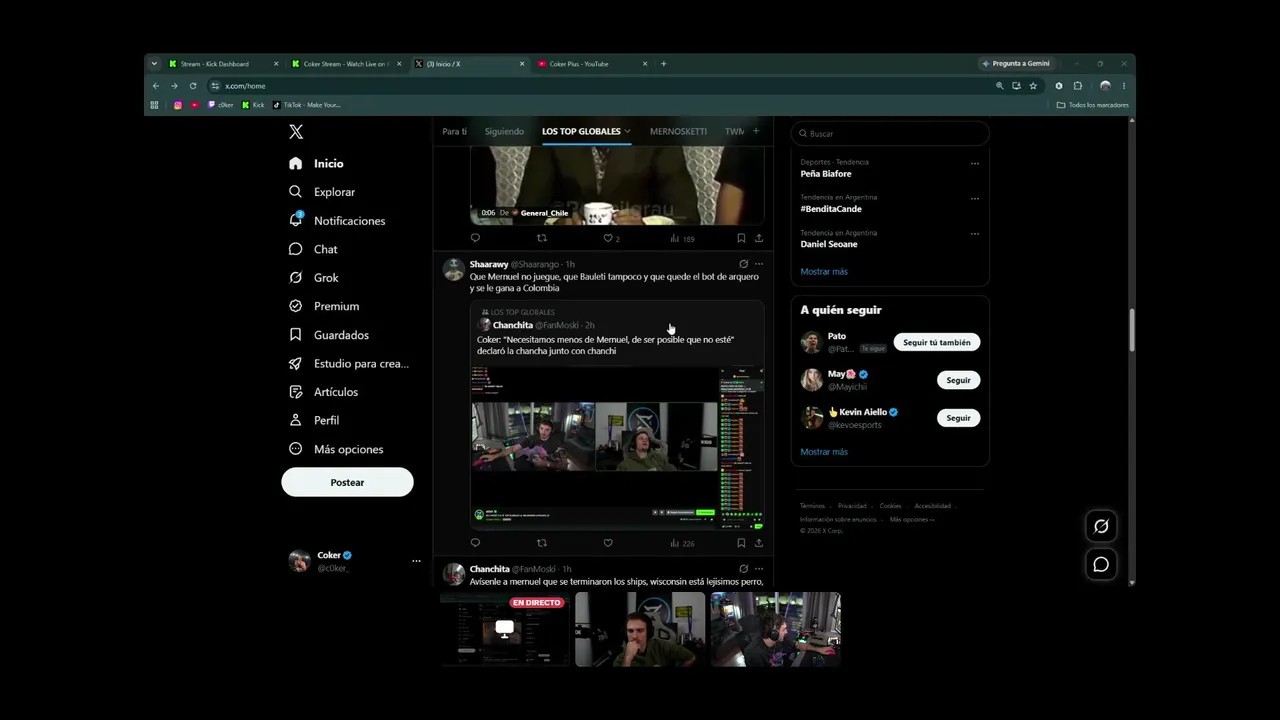The height and width of the screenshot is (720, 1280).
Task: Open Coker account menu dots
Action: tap(416, 561)
